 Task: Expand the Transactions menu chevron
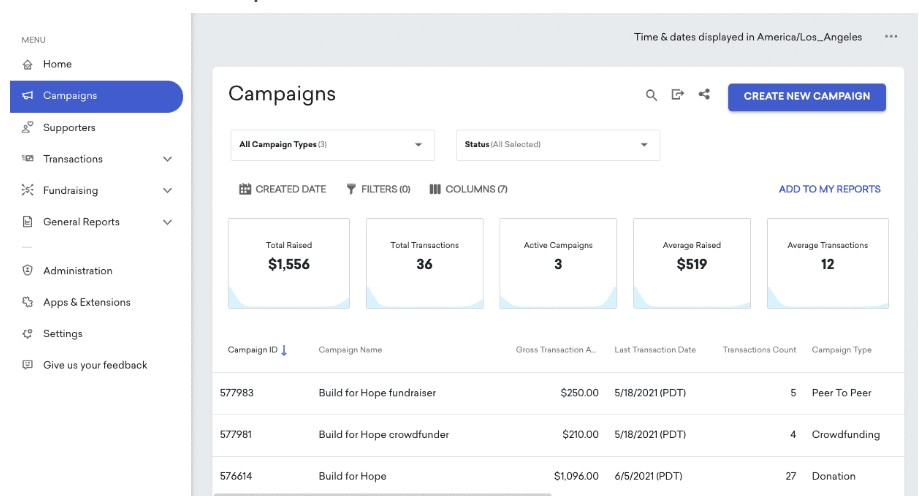[x=167, y=159]
